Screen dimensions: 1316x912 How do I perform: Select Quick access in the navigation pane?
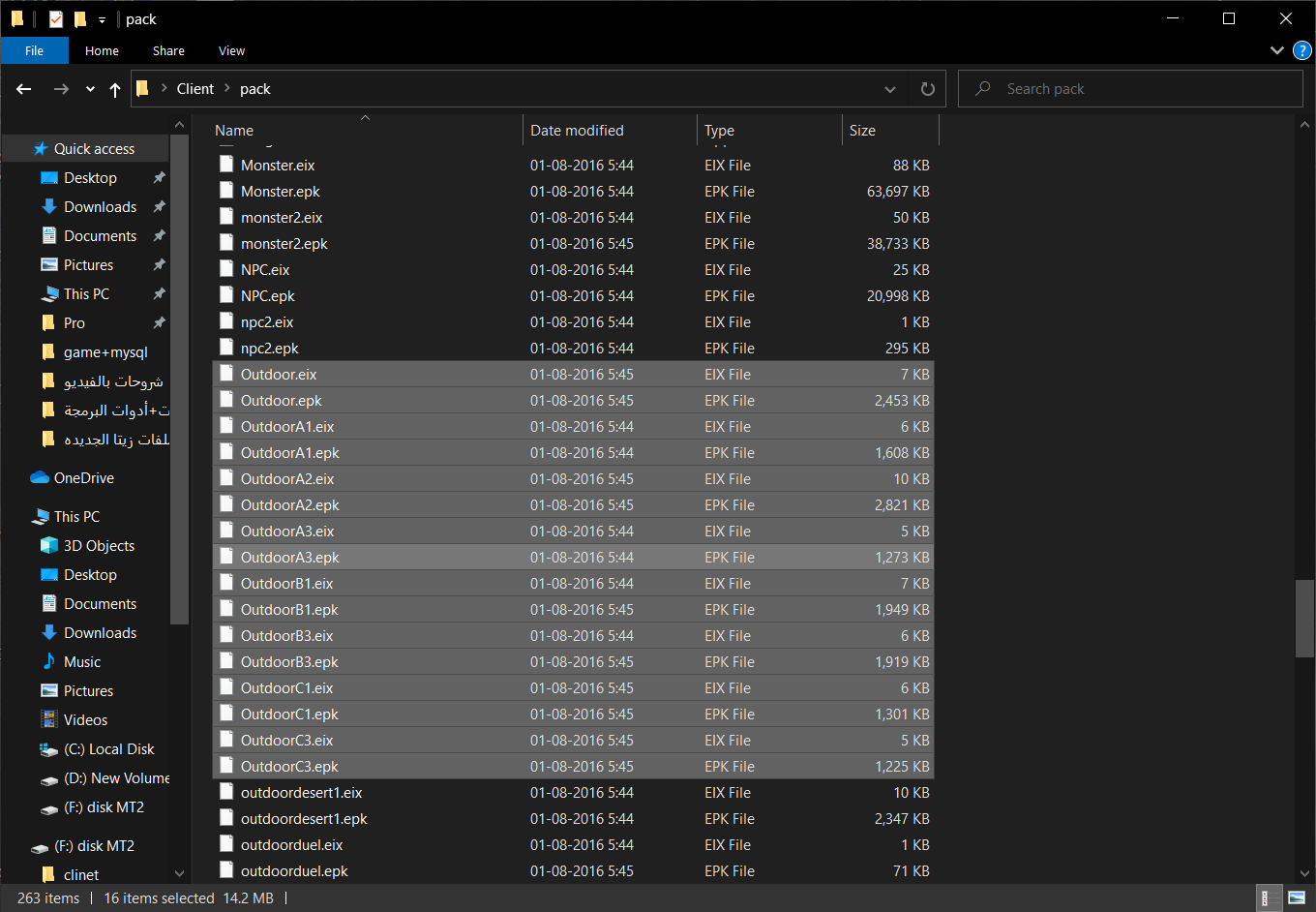(x=94, y=149)
